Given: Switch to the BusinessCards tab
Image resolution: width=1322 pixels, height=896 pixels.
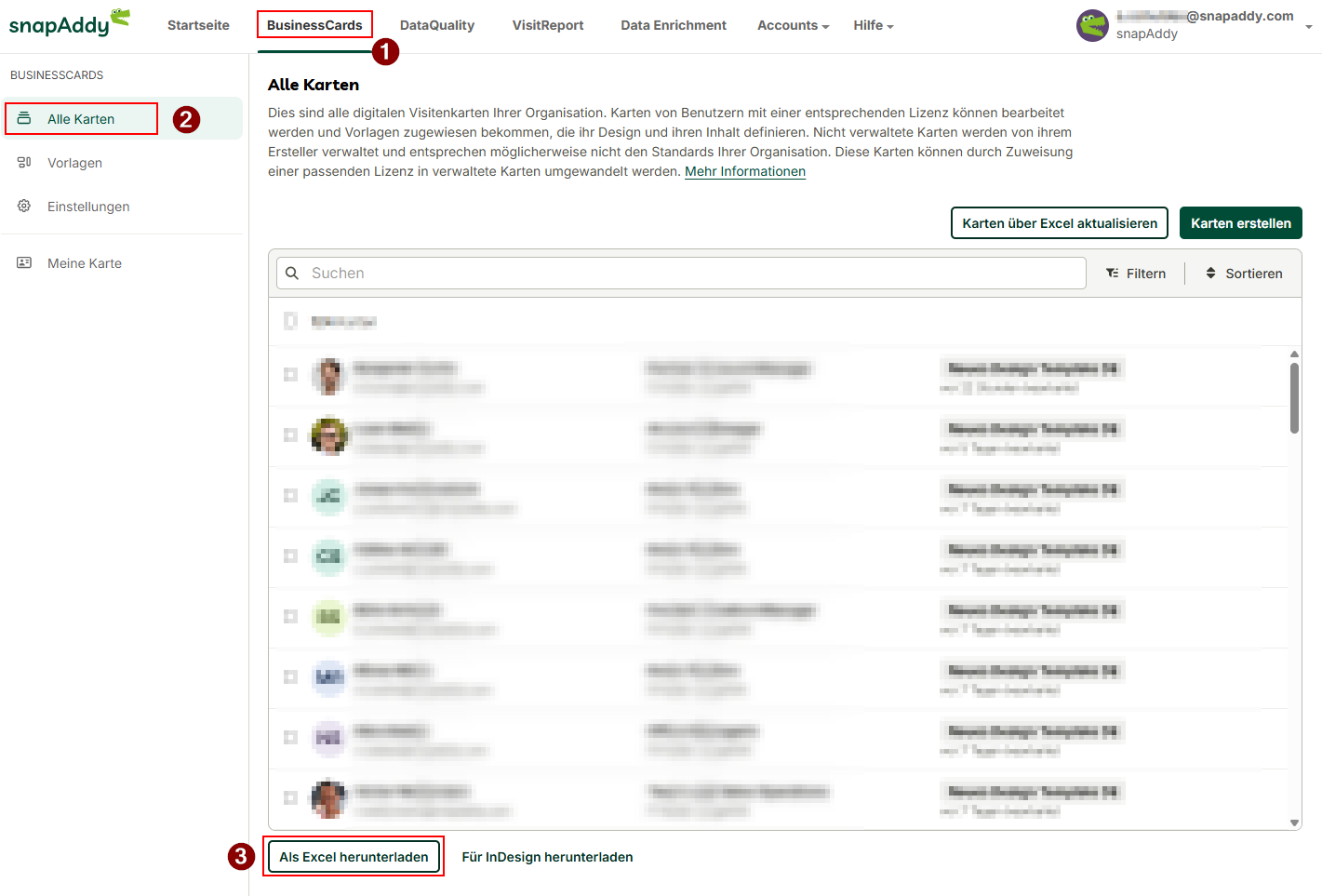Looking at the screenshot, I should (x=314, y=25).
